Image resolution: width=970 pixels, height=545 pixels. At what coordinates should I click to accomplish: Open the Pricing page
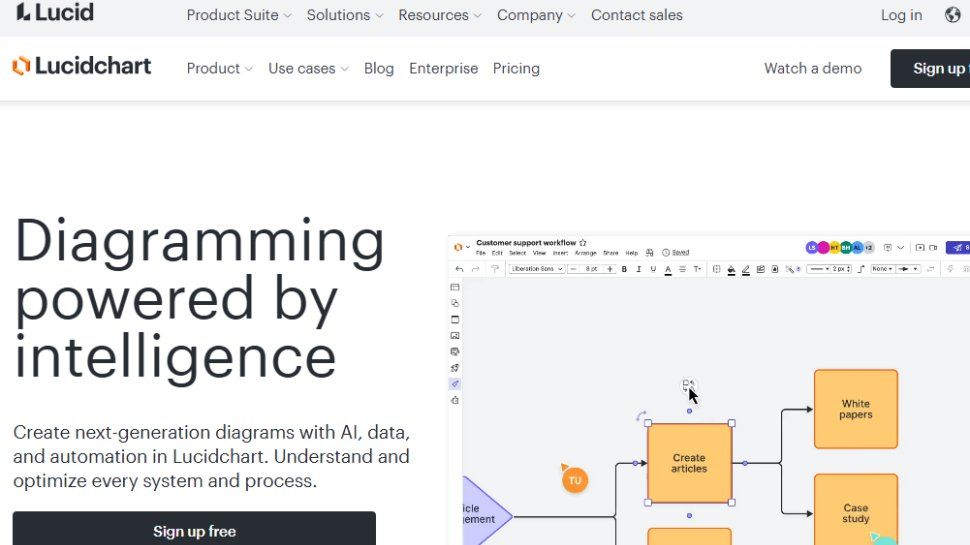tap(516, 68)
